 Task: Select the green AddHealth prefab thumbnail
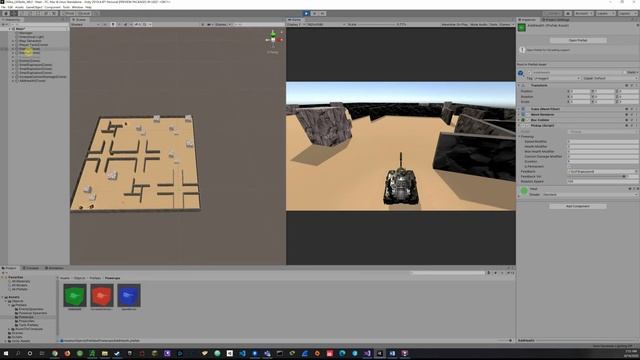click(x=75, y=295)
